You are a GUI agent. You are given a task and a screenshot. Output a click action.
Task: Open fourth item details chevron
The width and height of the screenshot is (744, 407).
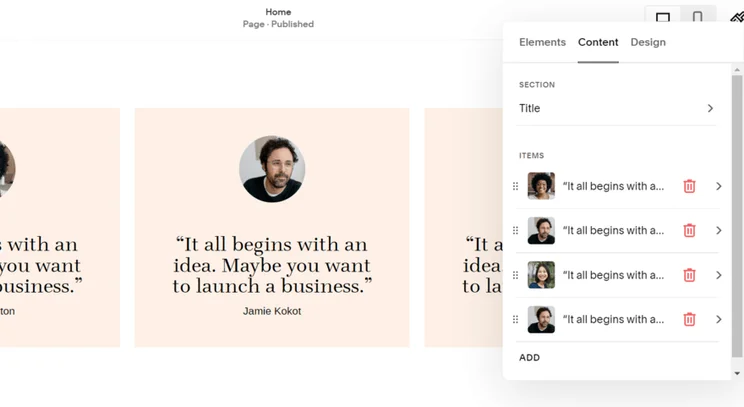pyautogui.click(x=718, y=319)
